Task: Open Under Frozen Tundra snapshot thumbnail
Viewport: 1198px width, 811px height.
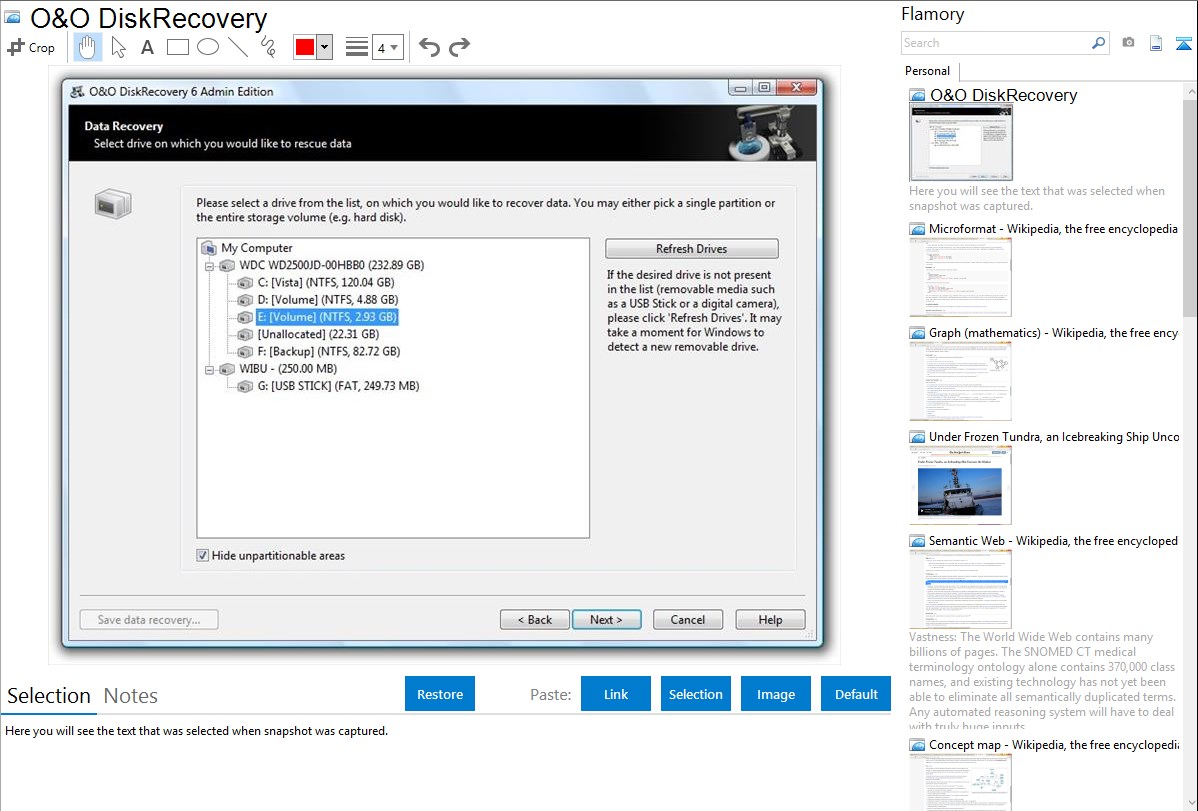Action: coord(960,485)
